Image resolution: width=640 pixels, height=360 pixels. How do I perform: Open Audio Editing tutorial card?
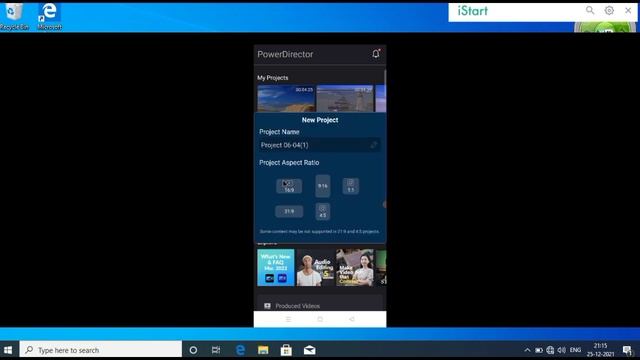point(315,267)
